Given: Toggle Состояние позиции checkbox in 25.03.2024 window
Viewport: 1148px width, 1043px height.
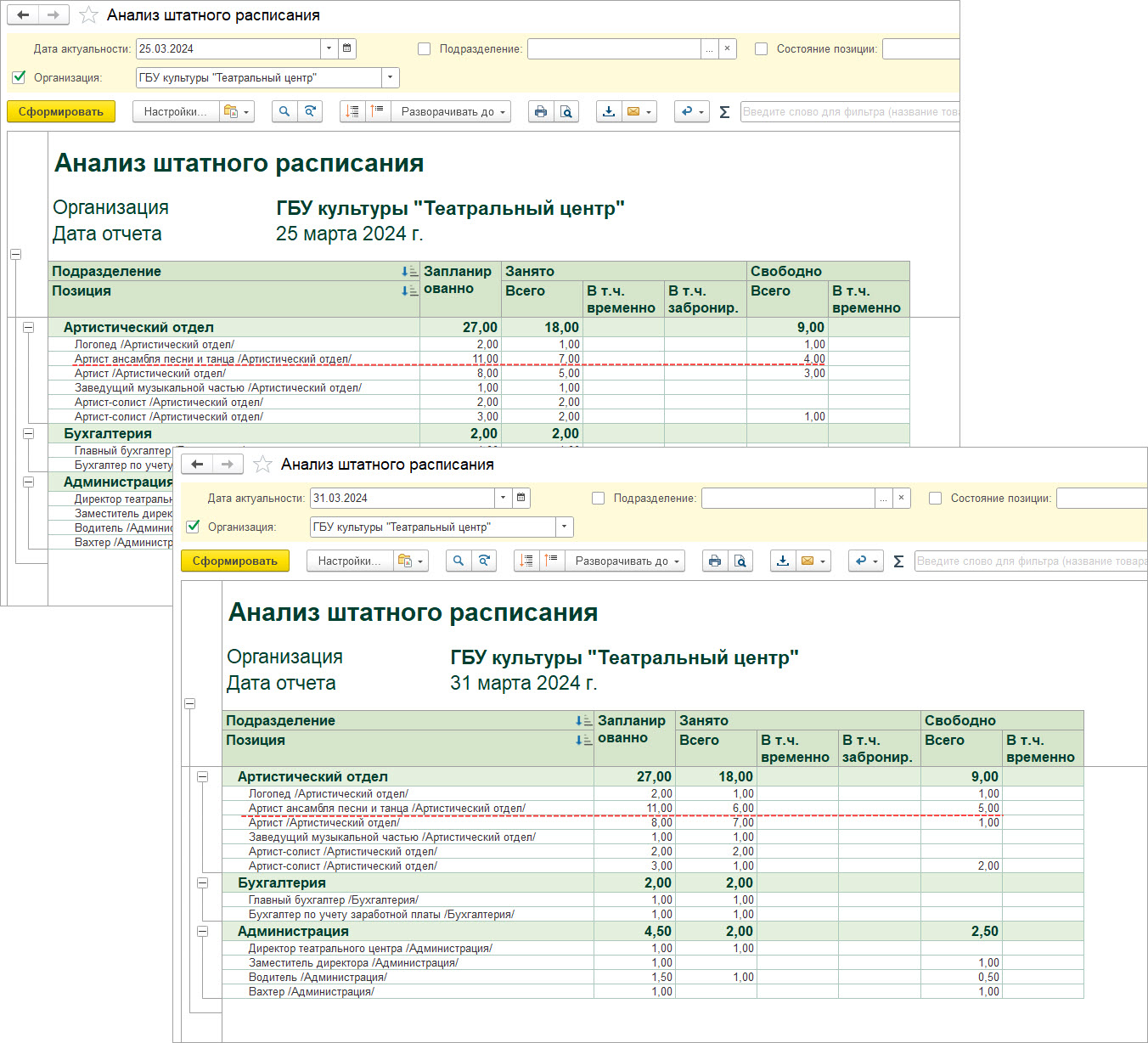Looking at the screenshot, I should coord(762,49).
